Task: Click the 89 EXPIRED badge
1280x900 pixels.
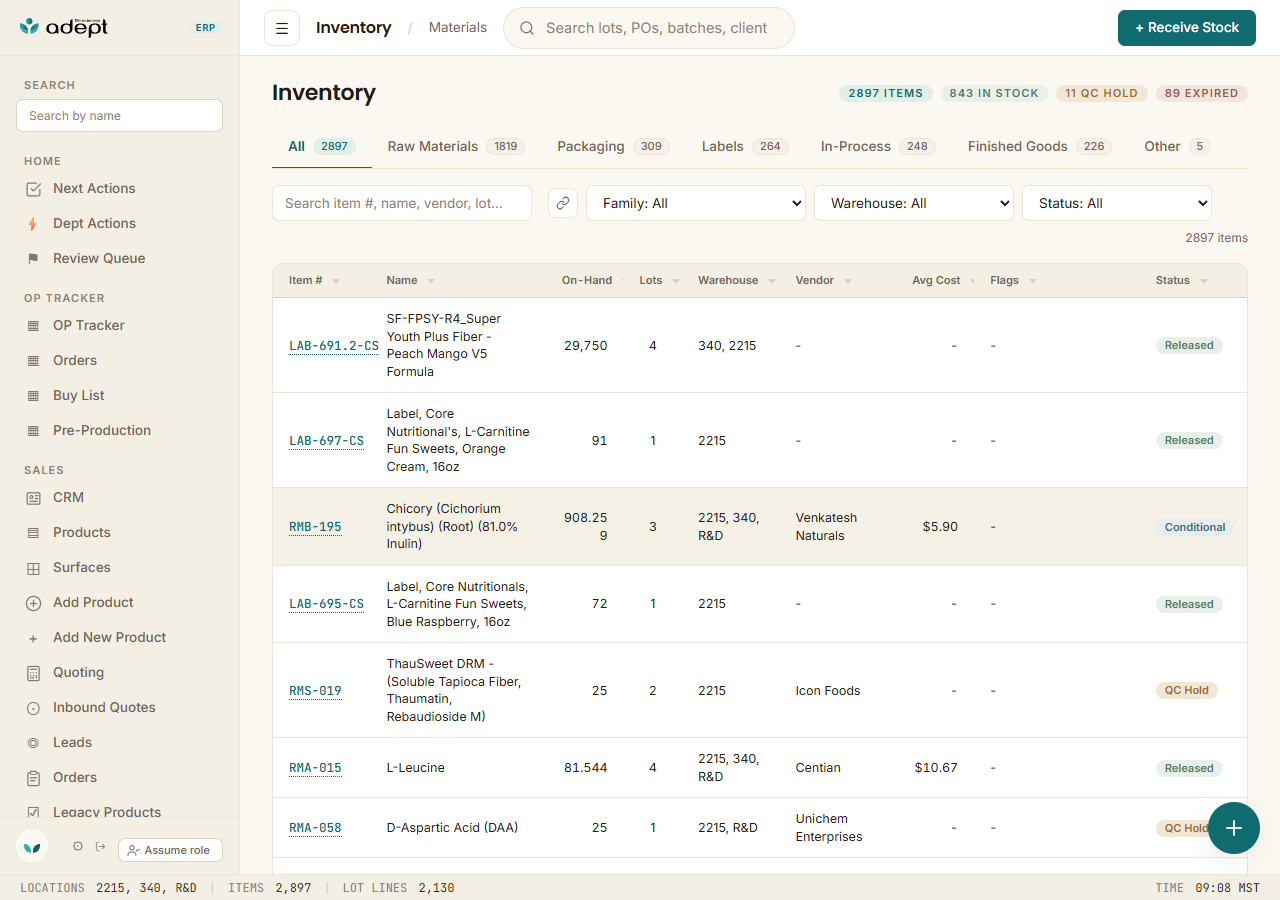Action: tap(1201, 93)
